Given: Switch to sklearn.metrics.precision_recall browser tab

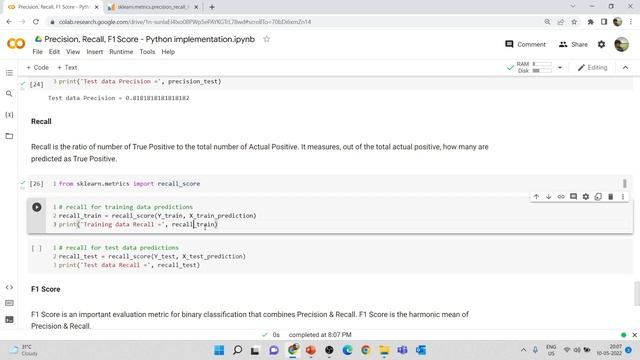Looking at the screenshot, I should pos(153,7).
